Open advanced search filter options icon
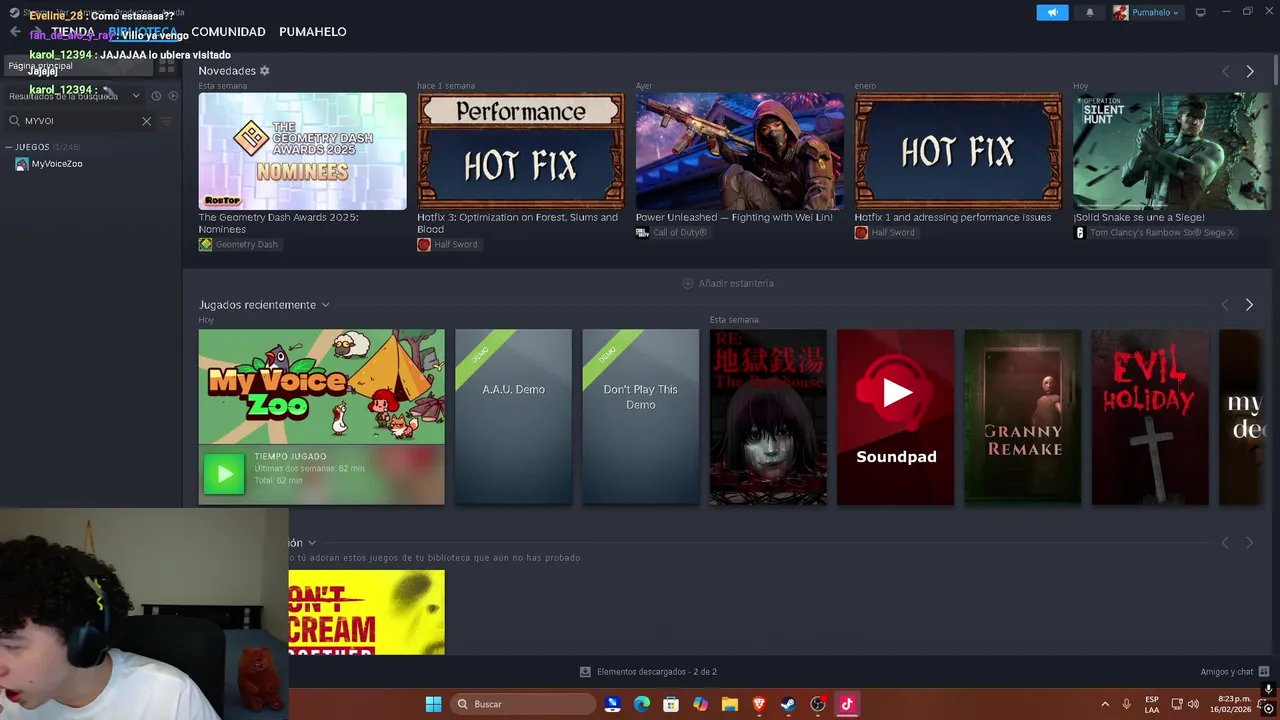This screenshot has height=720, width=1280. pyautogui.click(x=167, y=121)
